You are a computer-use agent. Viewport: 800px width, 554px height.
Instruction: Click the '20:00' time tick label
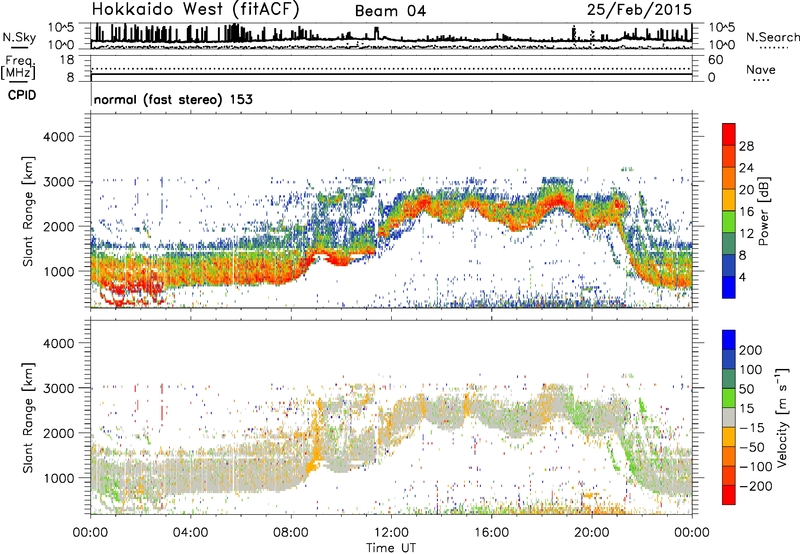[591, 533]
